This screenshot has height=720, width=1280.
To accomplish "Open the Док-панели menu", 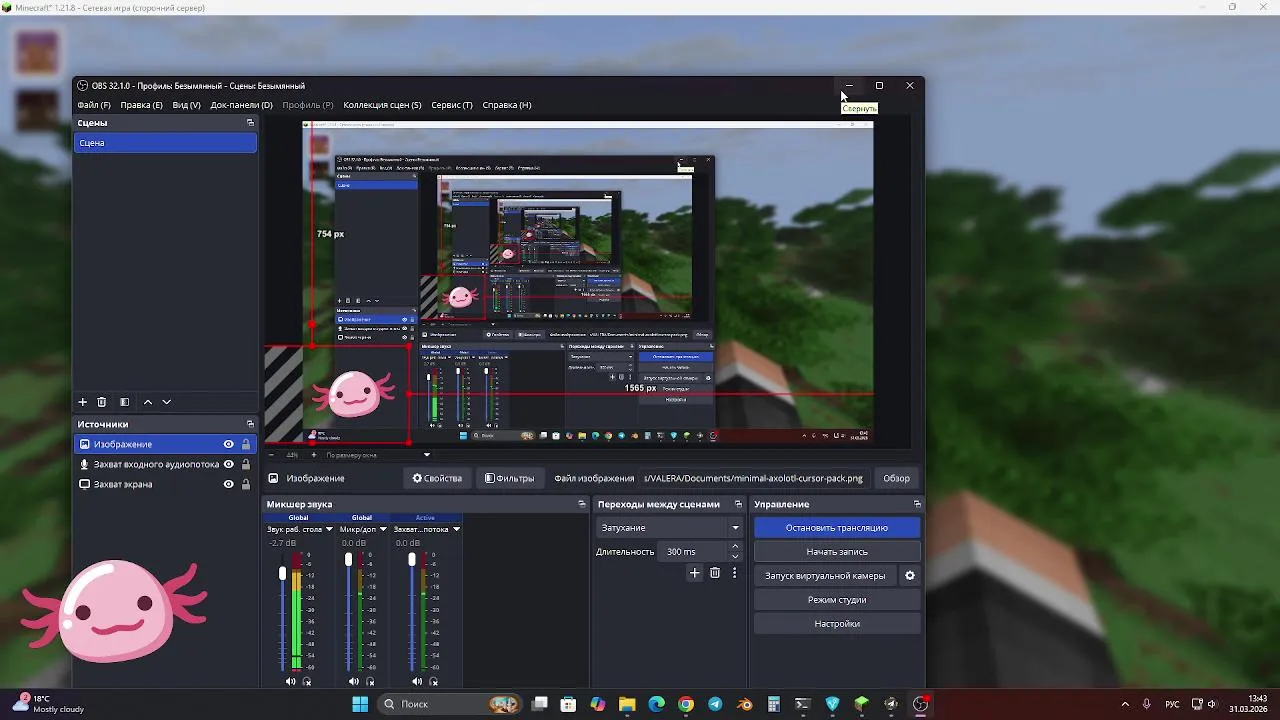I will pos(241,105).
